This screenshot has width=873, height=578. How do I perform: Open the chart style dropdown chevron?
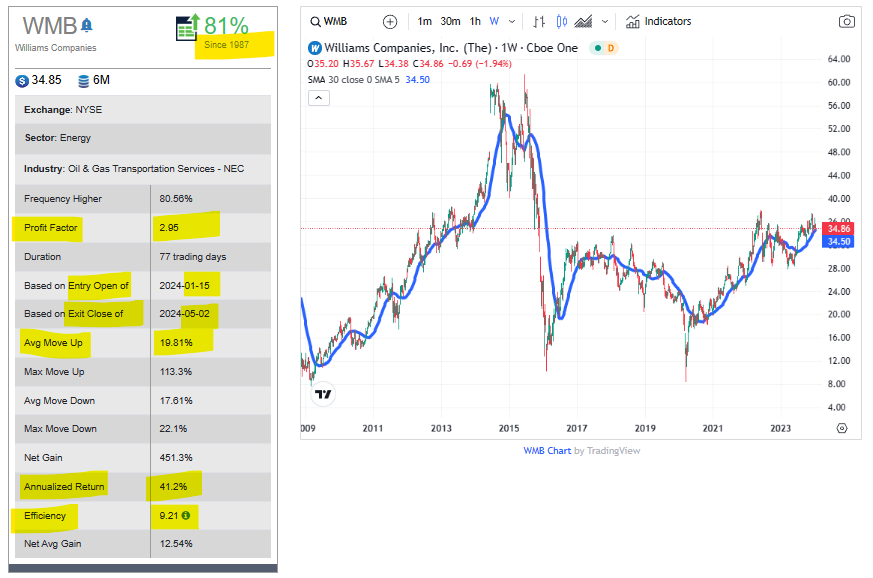tap(605, 22)
